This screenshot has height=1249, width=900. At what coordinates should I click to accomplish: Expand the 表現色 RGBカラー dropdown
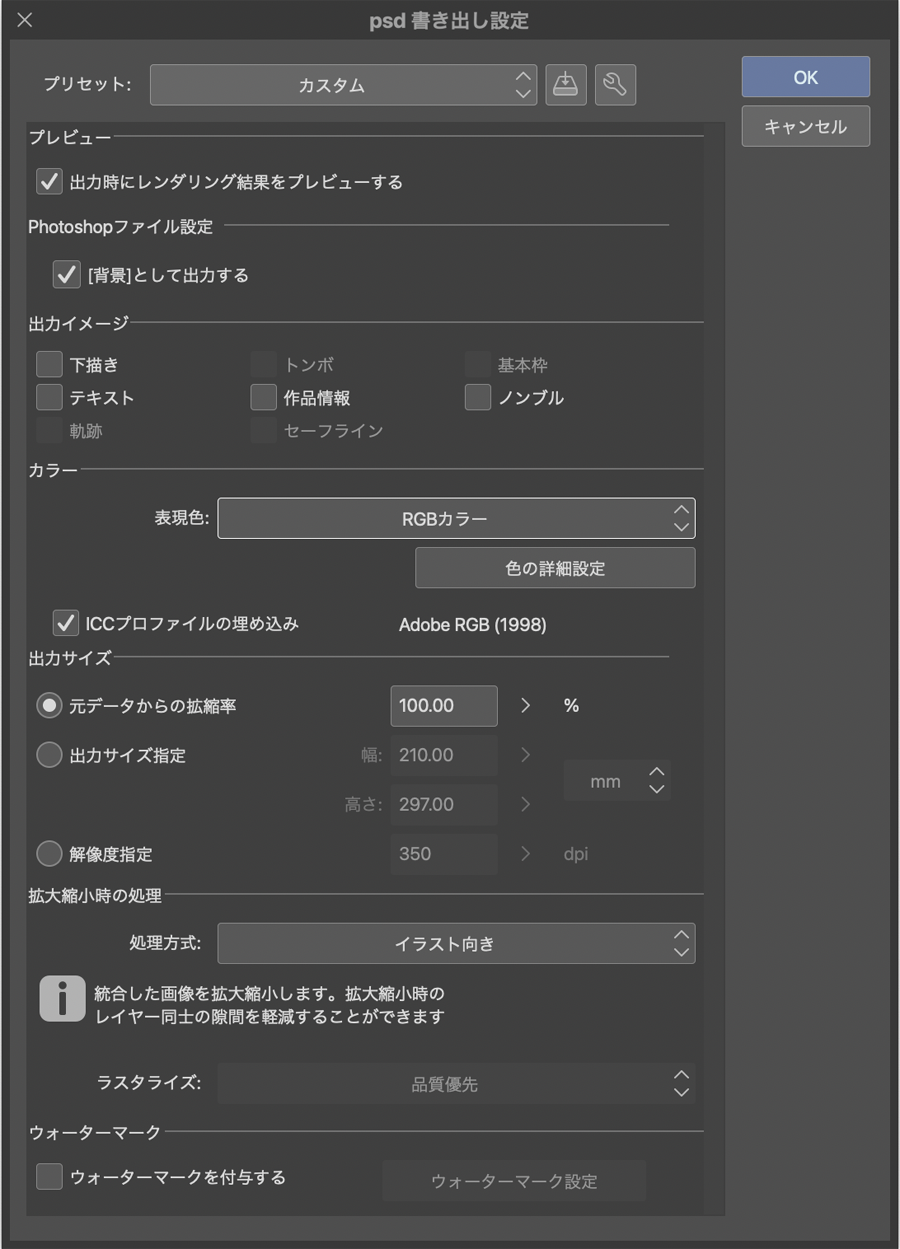pos(456,519)
